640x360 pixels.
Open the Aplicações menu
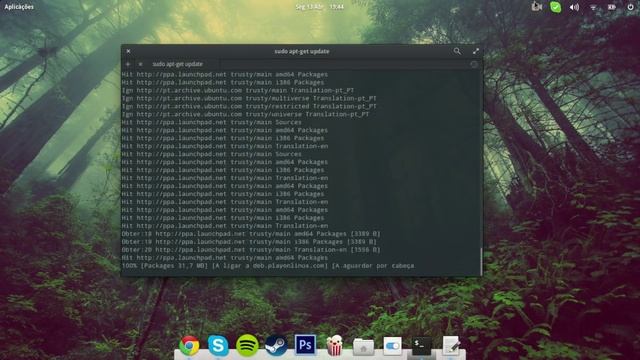click(19, 7)
